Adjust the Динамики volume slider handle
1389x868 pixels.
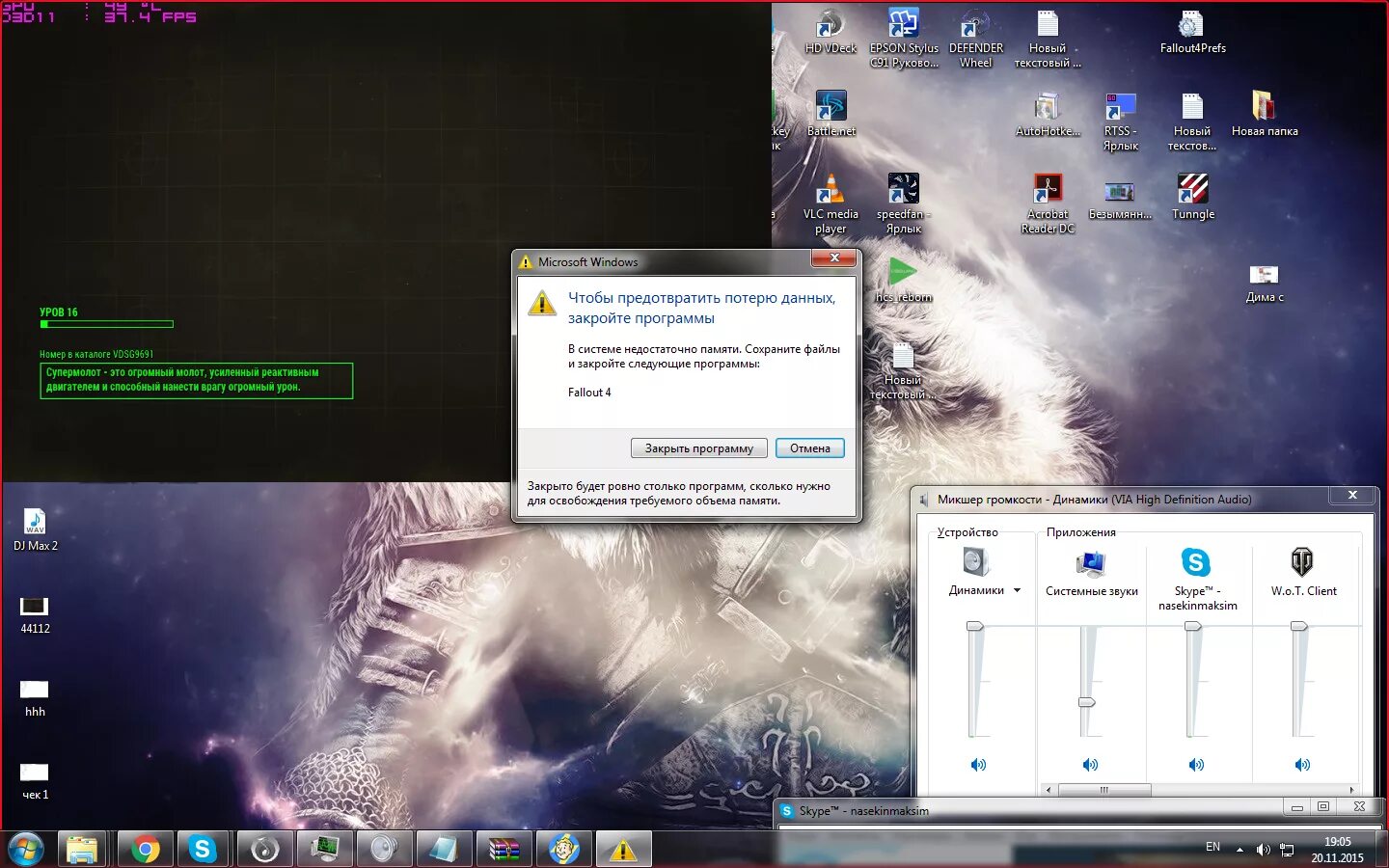pyautogui.click(x=975, y=627)
